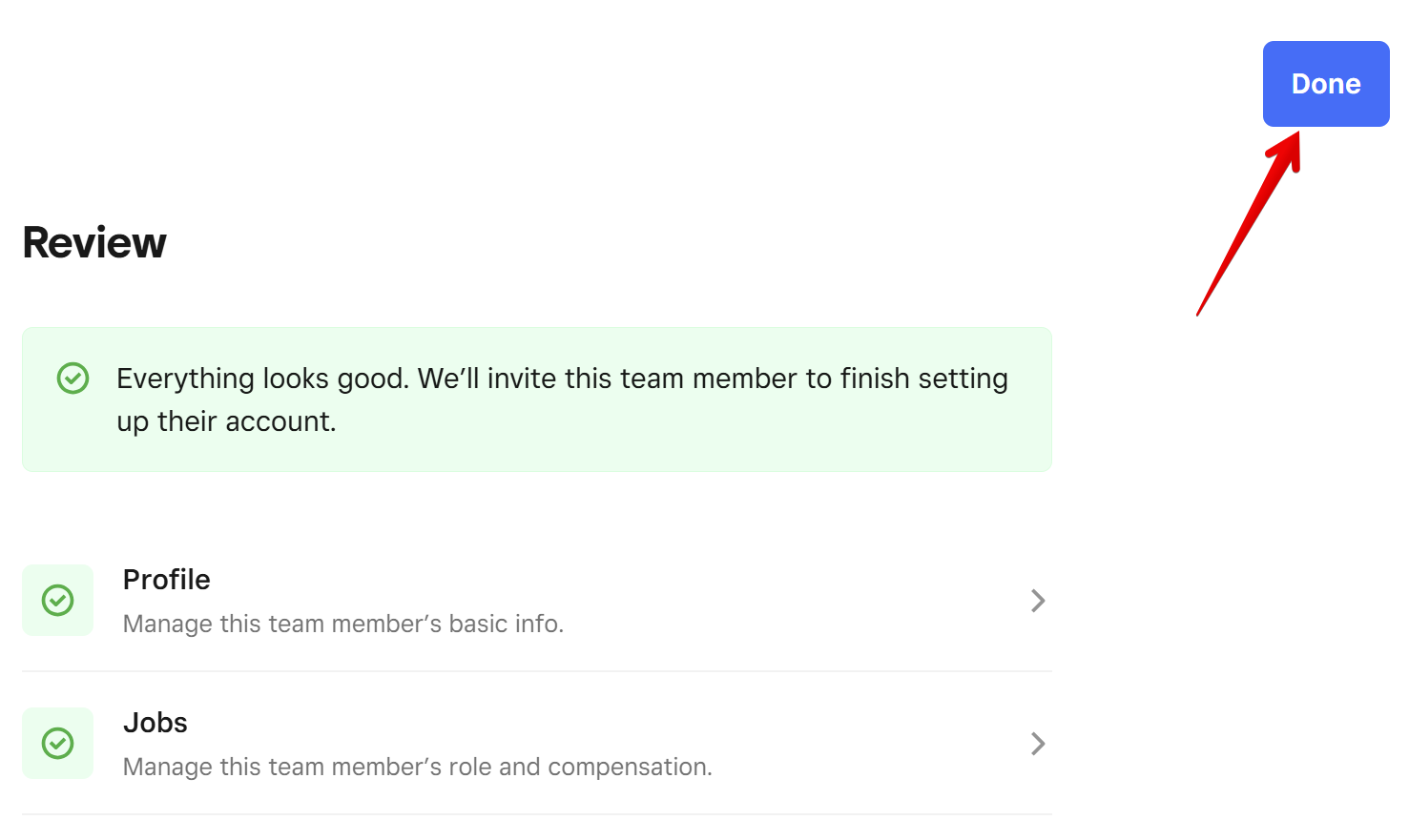
Task: Select the 'Manage this team member's basic info' text
Action: point(343,624)
